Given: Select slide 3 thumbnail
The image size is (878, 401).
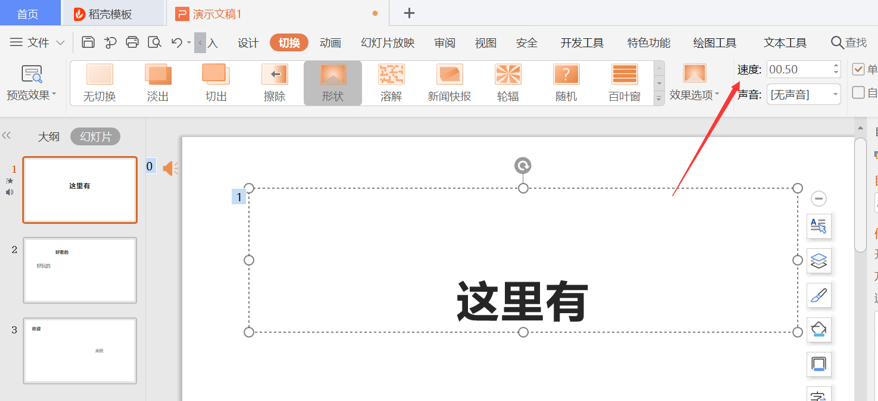Looking at the screenshot, I should click(80, 351).
